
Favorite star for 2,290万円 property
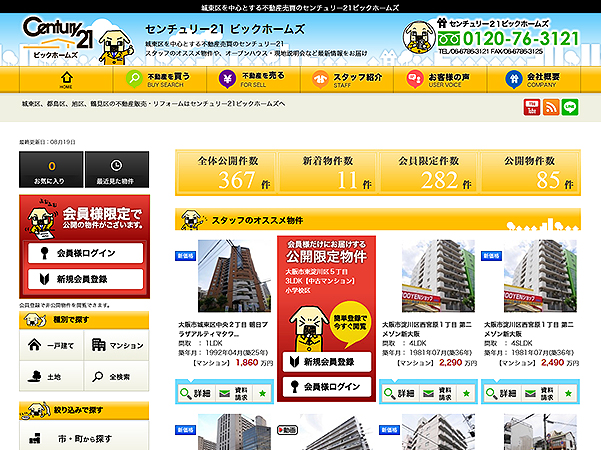click(466, 393)
